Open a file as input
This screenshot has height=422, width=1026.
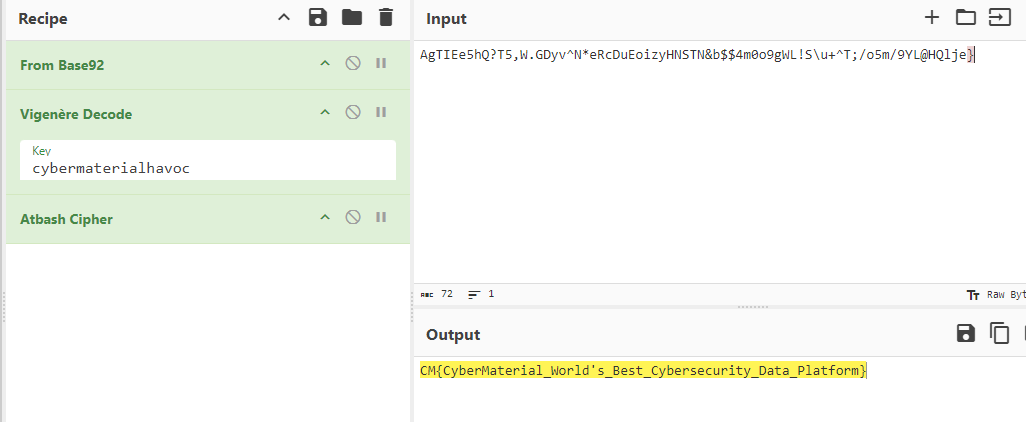pos(999,17)
